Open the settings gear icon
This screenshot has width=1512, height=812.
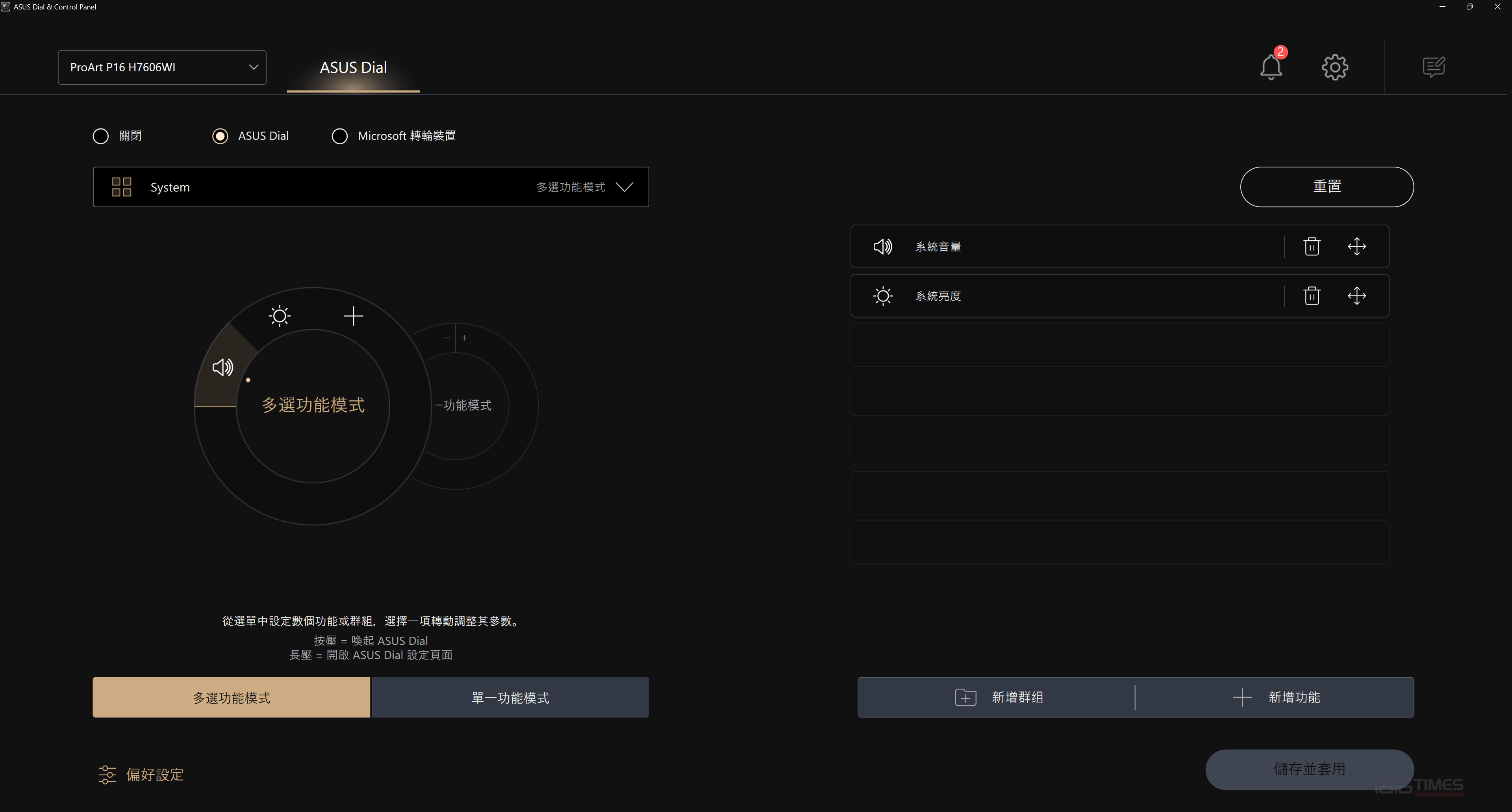(1335, 67)
